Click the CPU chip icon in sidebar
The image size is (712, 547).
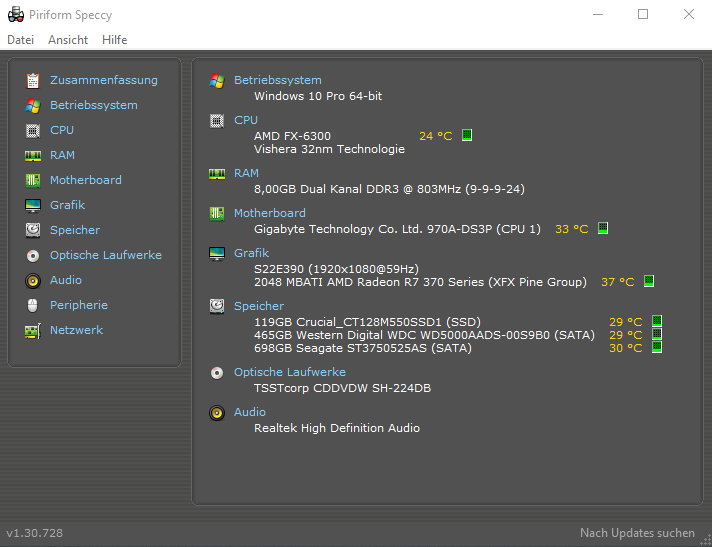coord(33,131)
